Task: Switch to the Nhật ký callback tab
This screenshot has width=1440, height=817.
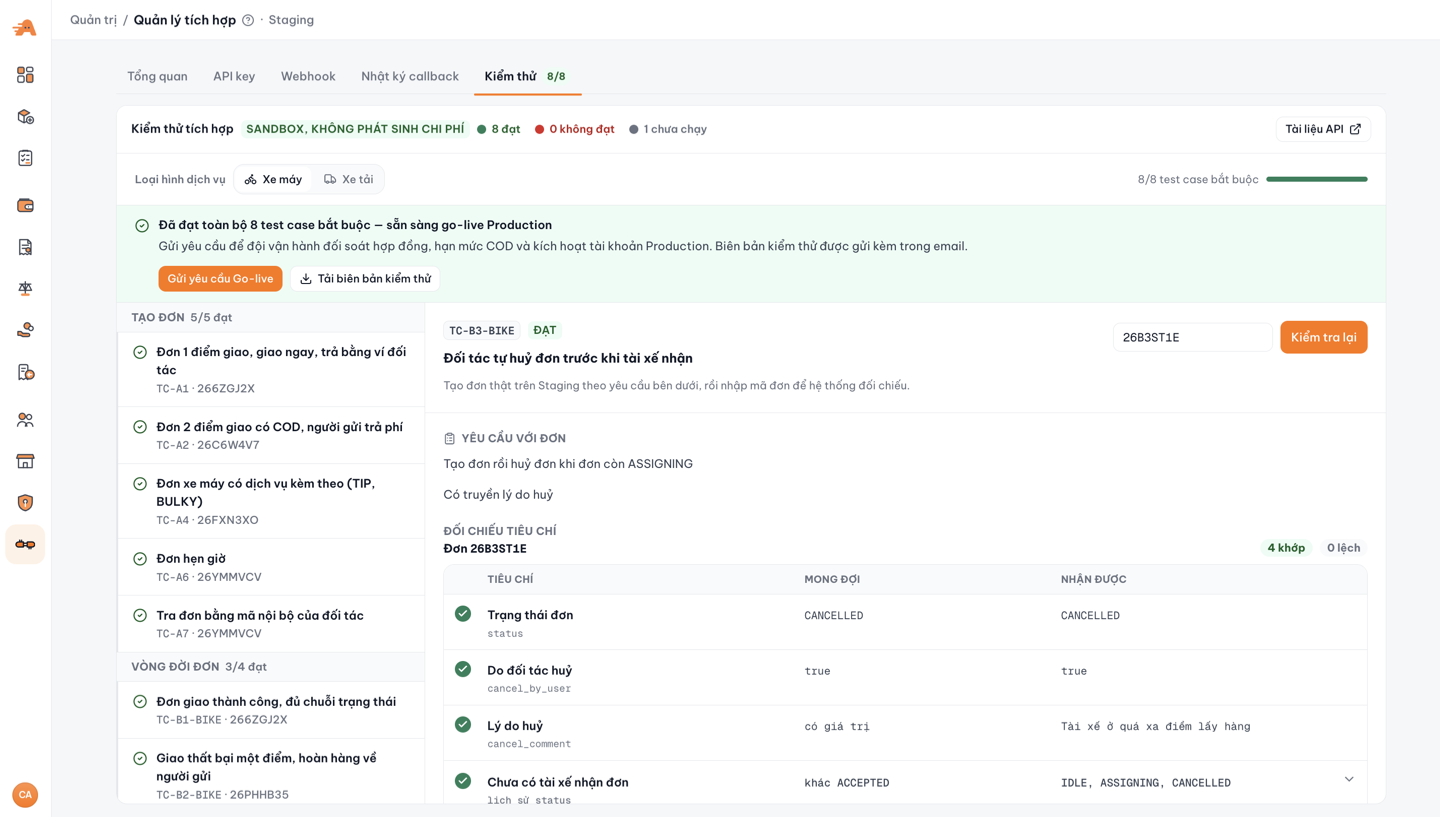Action: tap(410, 76)
